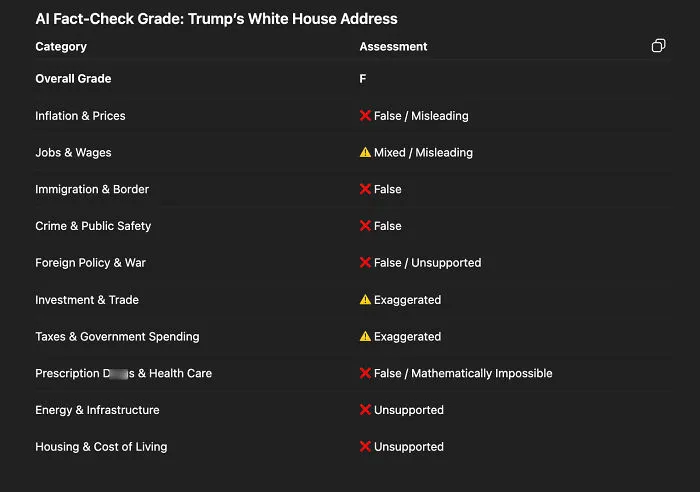
Task: Click red X icon for Crime & Public Safety
Action: pyautogui.click(x=365, y=226)
